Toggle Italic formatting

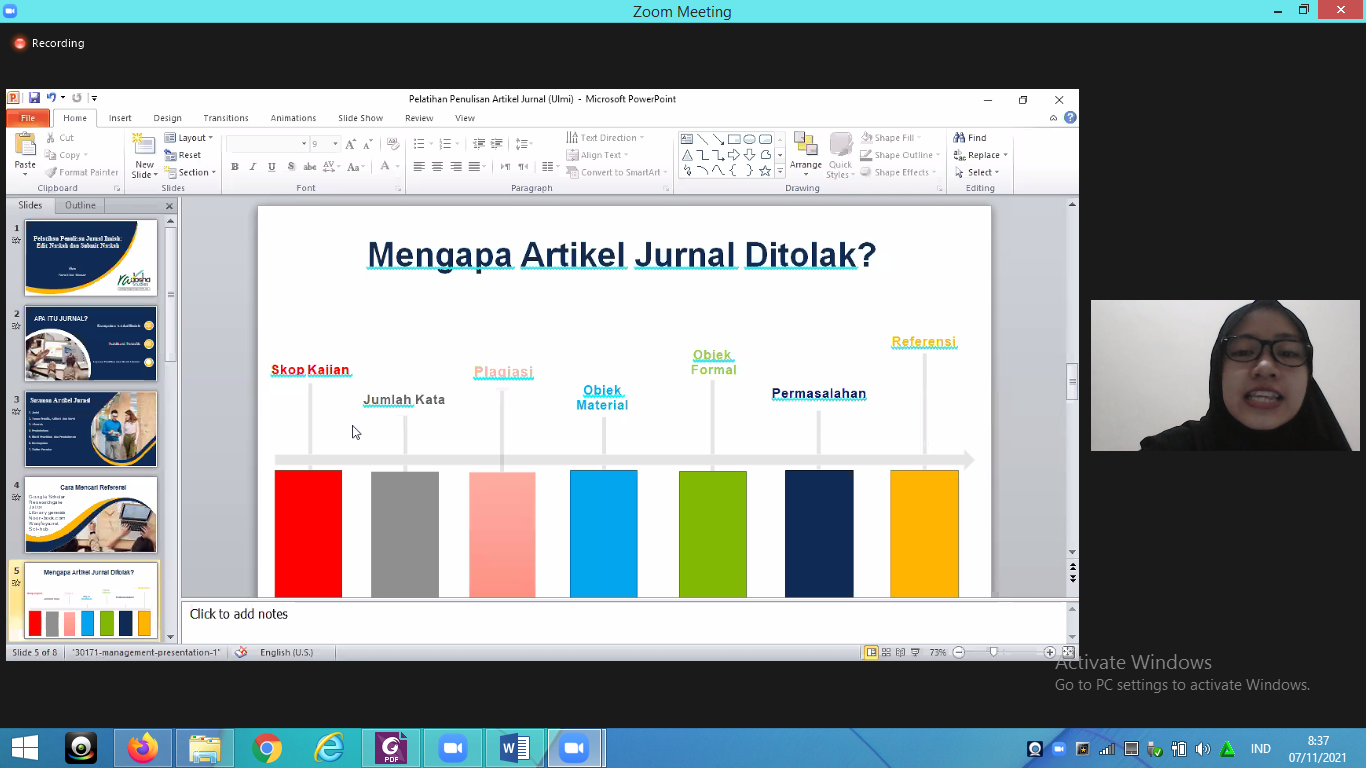pos(253,167)
